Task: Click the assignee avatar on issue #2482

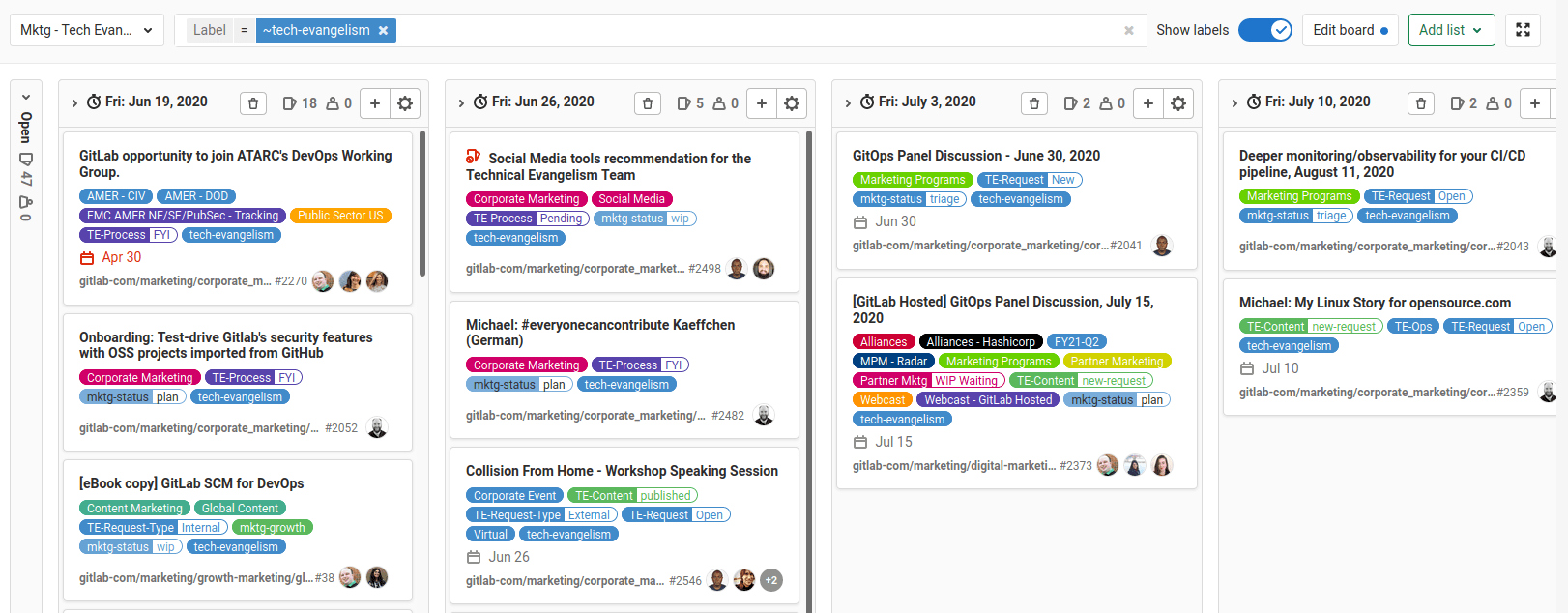Action: click(x=764, y=415)
